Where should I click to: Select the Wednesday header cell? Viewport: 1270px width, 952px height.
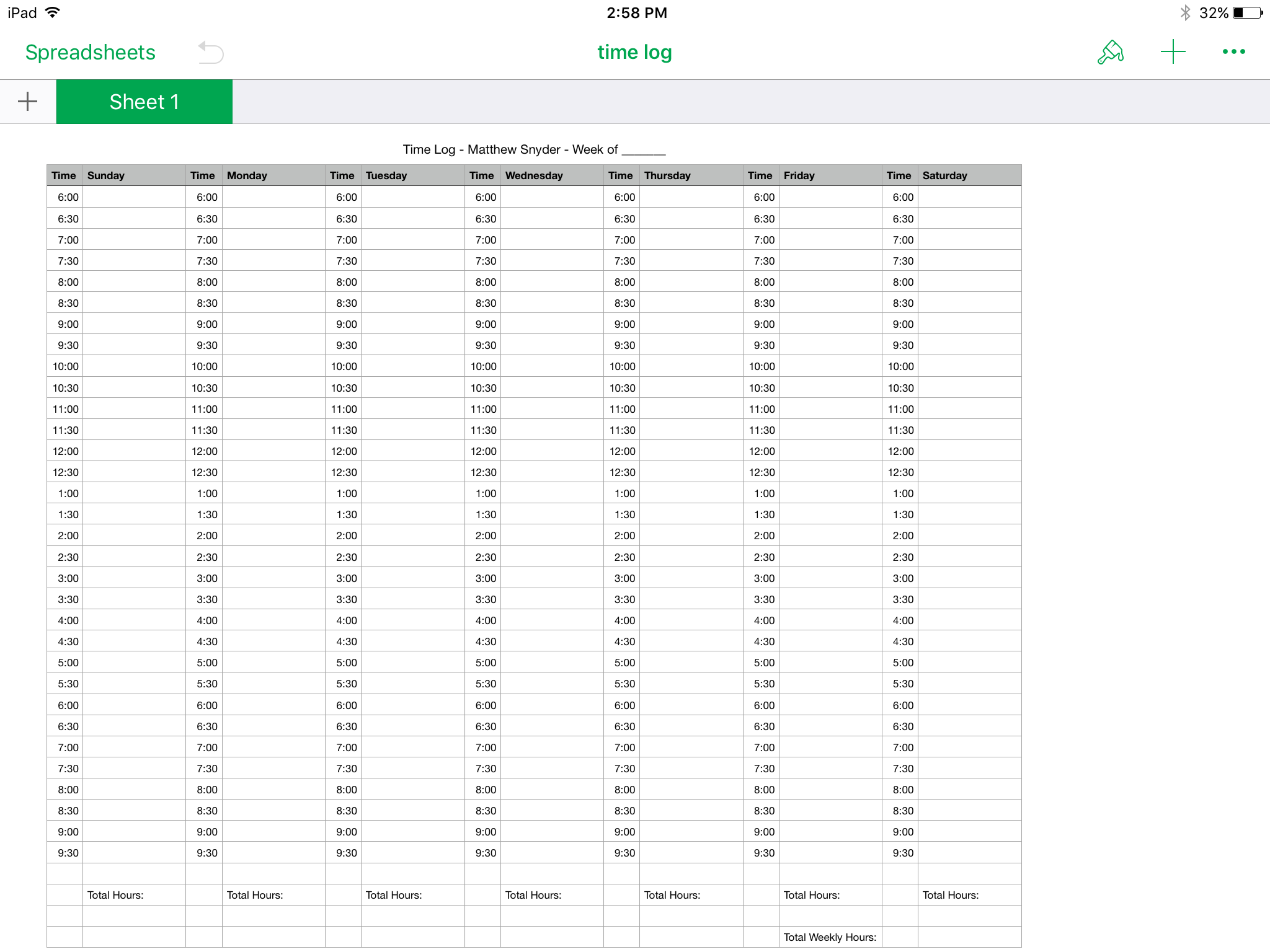click(553, 175)
